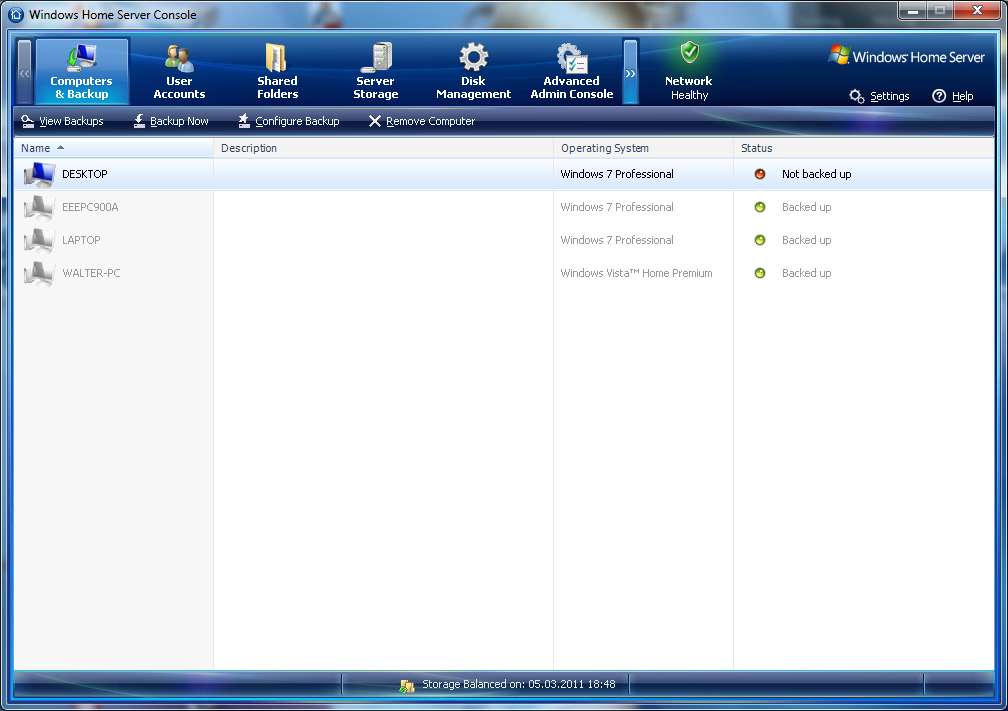Click the 'Windows Vista Home Premium' cell

click(636, 273)
